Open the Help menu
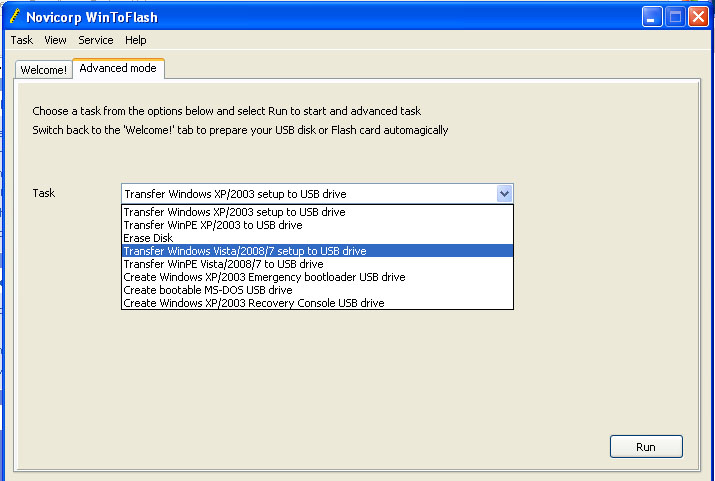The image size is (715, 481). (x=135, y=40)
